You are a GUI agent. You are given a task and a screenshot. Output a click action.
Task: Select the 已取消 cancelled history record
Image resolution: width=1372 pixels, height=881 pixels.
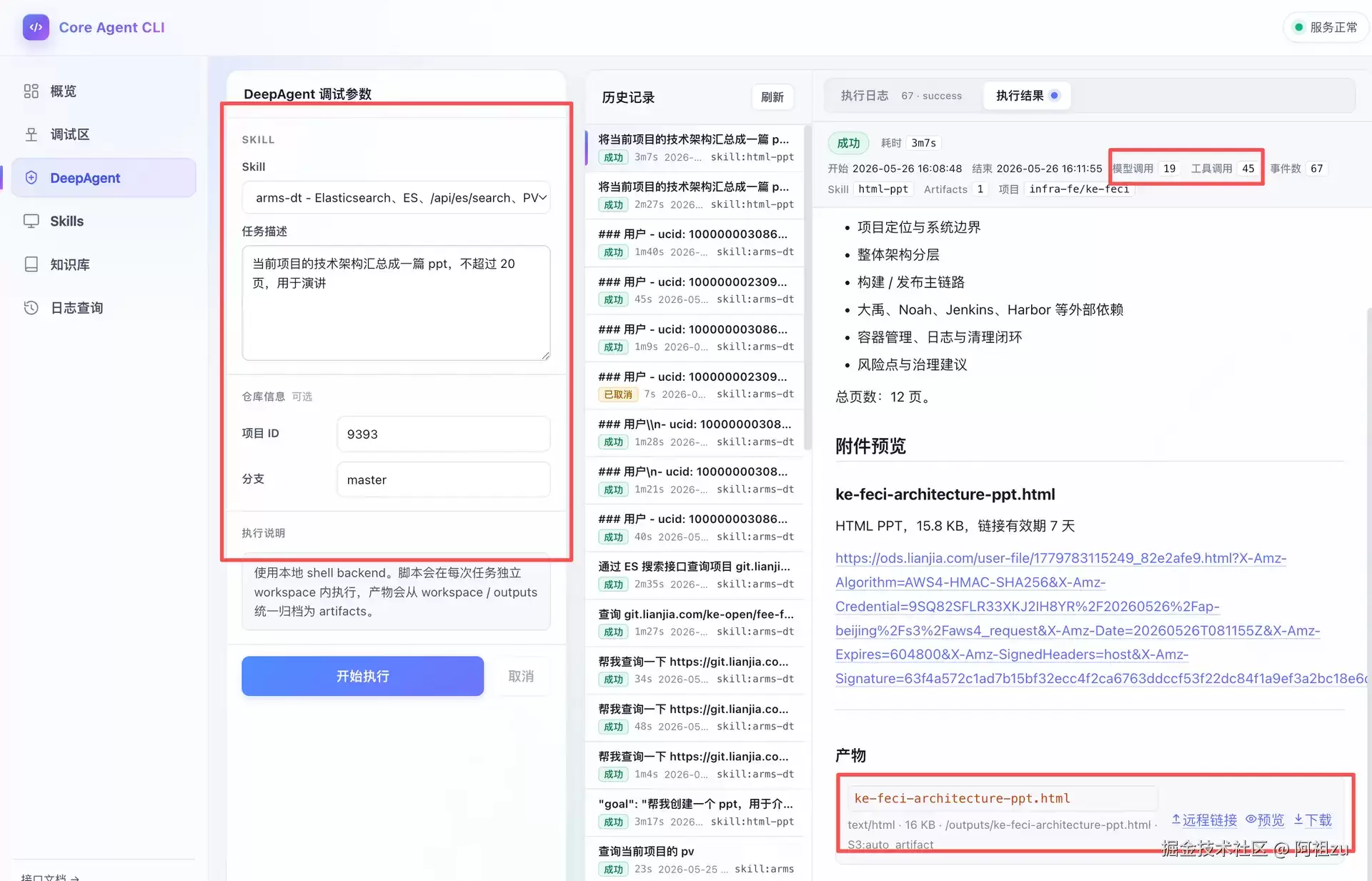[x=695, y=385]
